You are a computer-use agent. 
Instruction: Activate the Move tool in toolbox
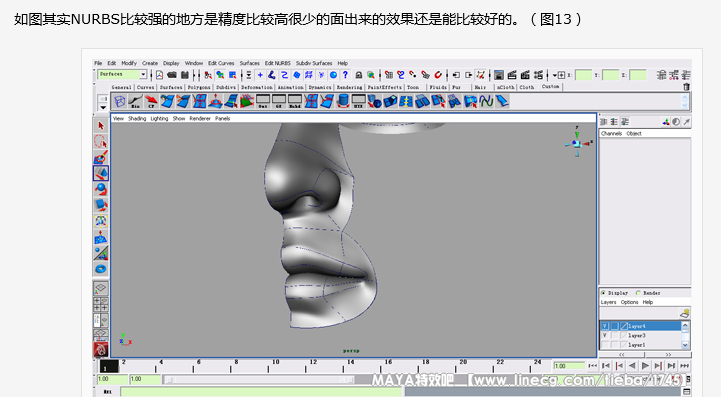(x=101, y=173)
